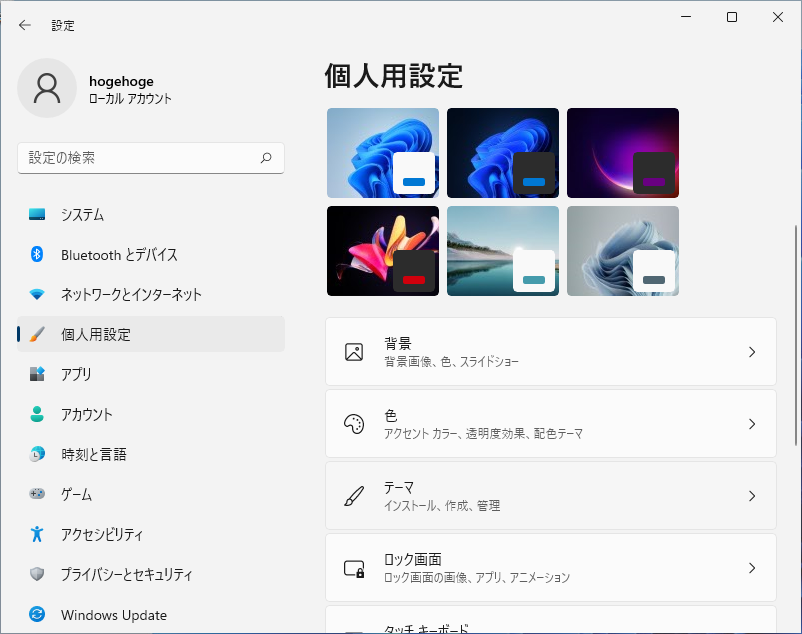Apply the colorful flower dark theme
This screenshot has width=802, height=634.
point(383,251)
